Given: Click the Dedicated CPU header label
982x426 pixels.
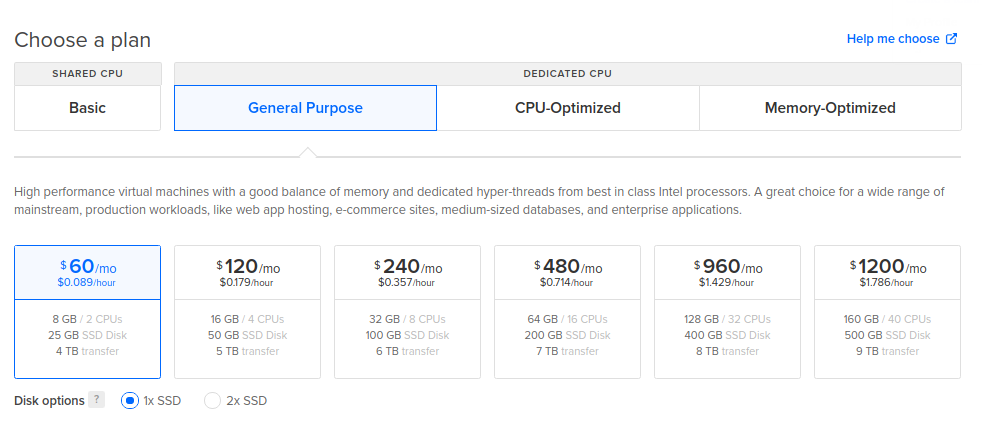Looking at the screenshot, I should click(567, 74).
